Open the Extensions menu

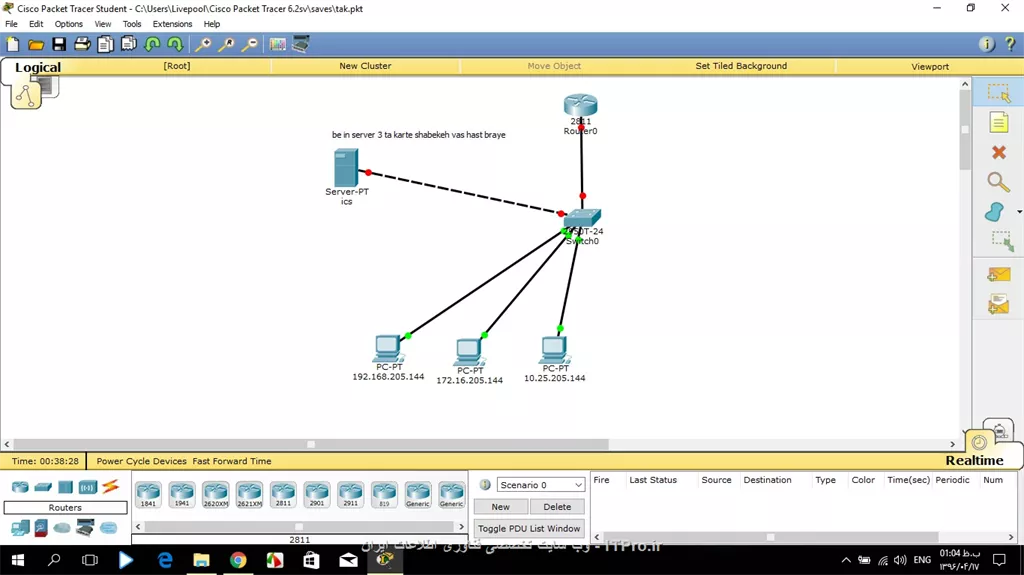click(x=172, y=24)
